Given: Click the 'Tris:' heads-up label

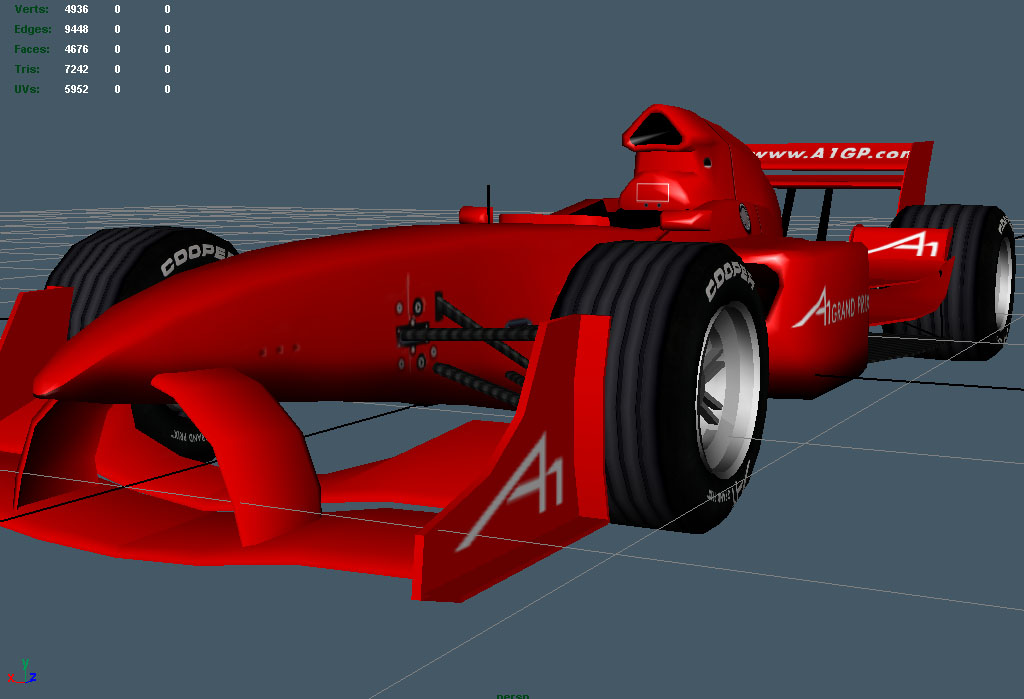Looking at the screenshot, I should tap(27, 69).
